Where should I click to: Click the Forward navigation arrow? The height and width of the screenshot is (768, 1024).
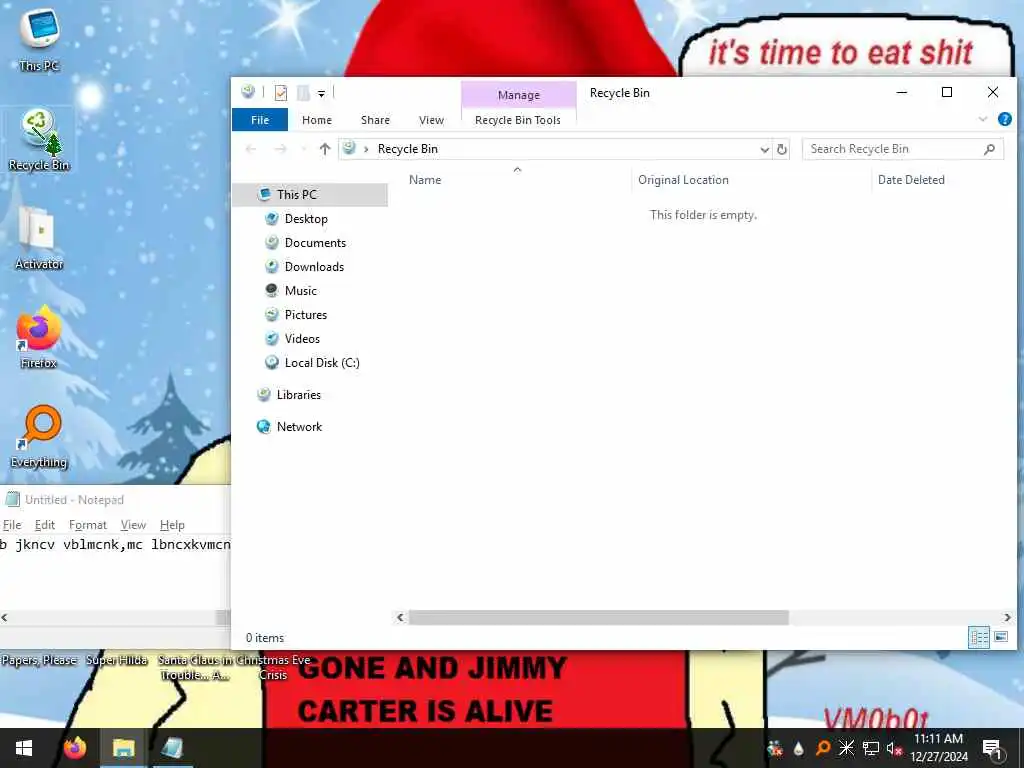281,149
